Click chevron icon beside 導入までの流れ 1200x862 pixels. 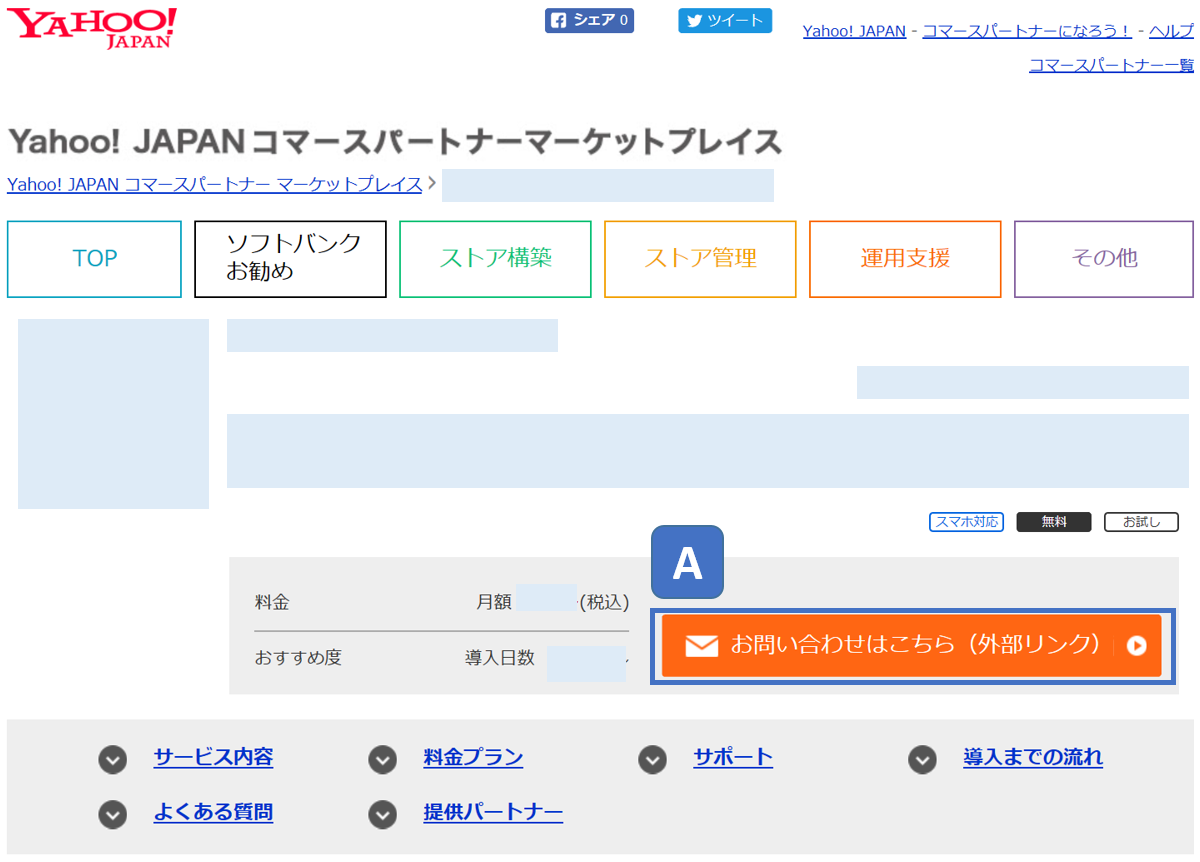point(923,760)
